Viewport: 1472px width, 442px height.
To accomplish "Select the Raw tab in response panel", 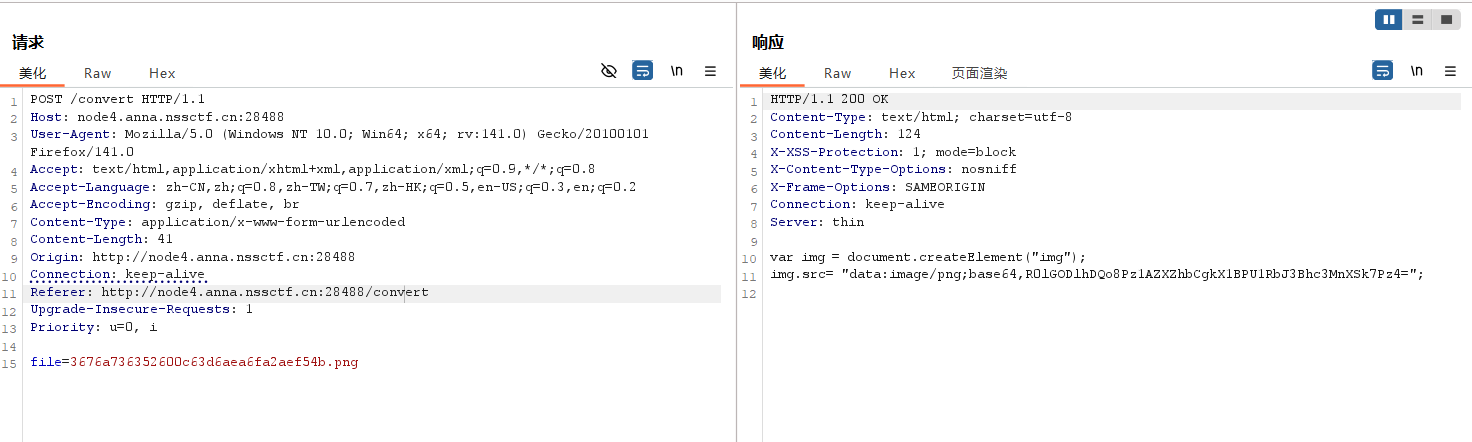I will click(838, 73).
